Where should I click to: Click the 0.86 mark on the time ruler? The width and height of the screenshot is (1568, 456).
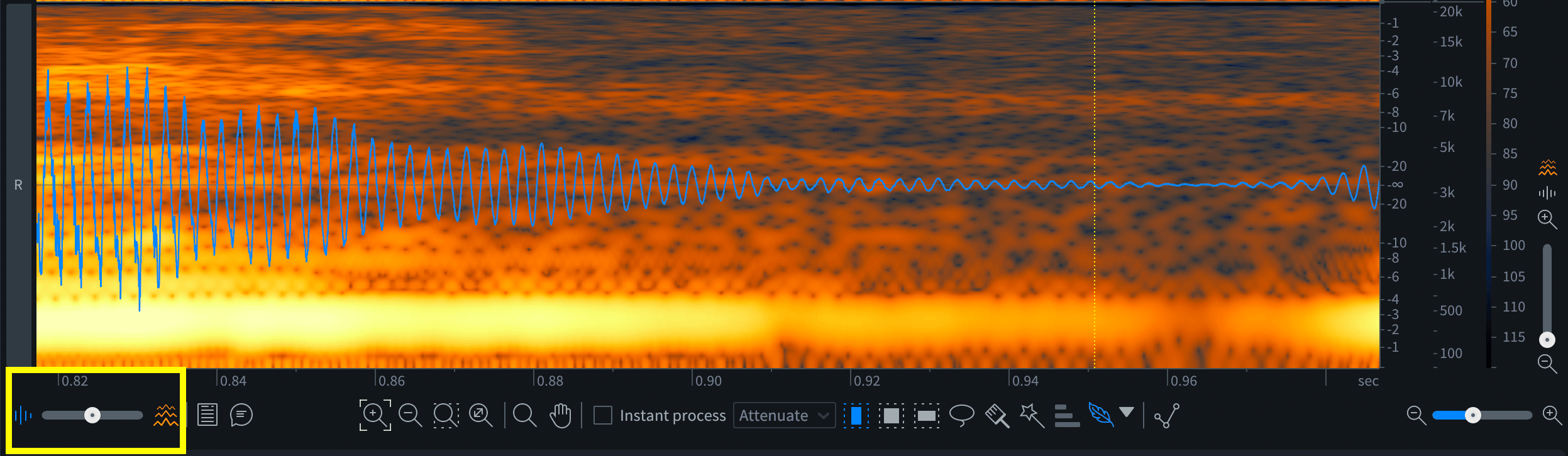tap(392, 381)
